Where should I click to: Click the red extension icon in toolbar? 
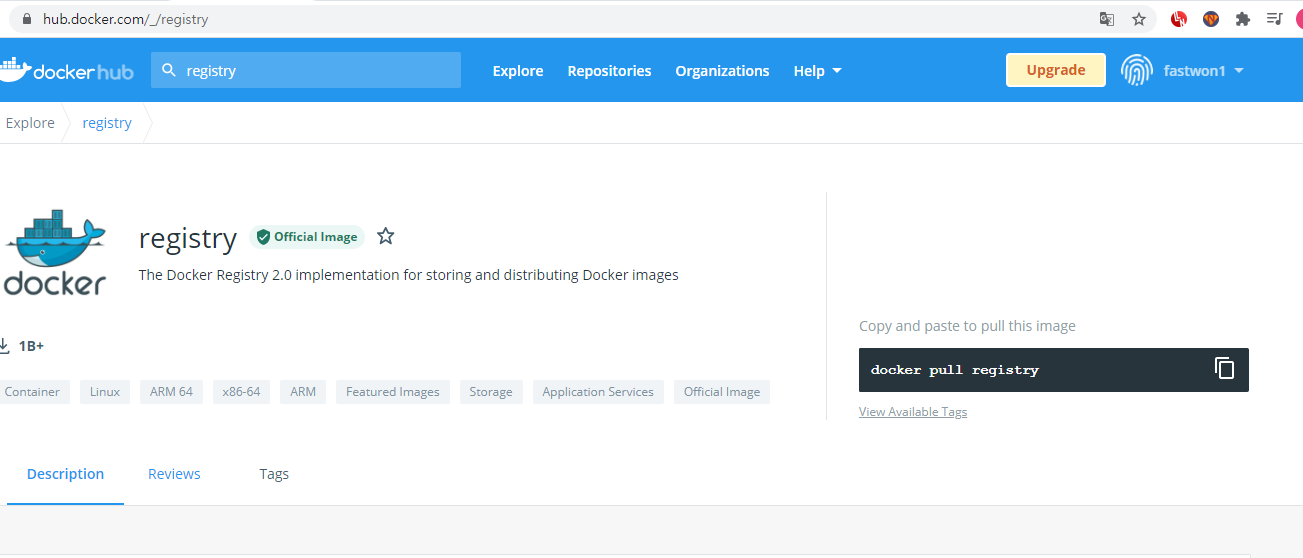pyautogui.click(x=1180, y=19)
